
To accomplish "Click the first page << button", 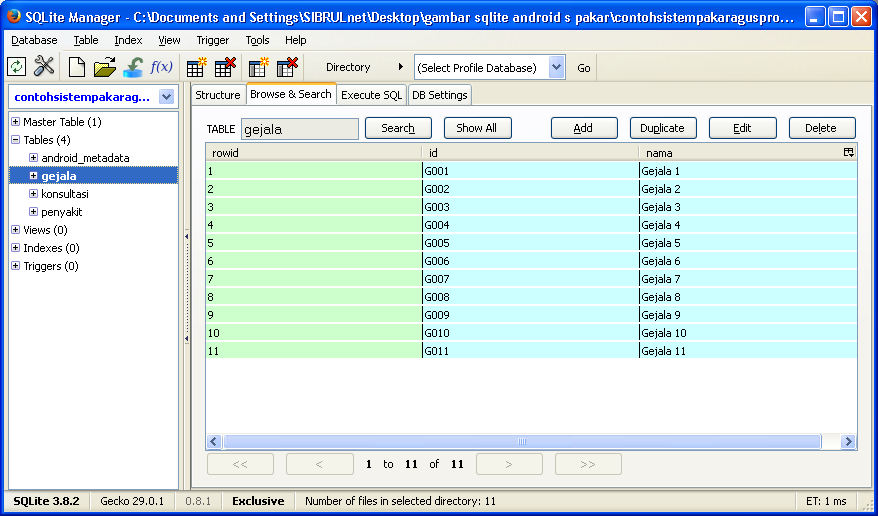I will tap(240, 464).
